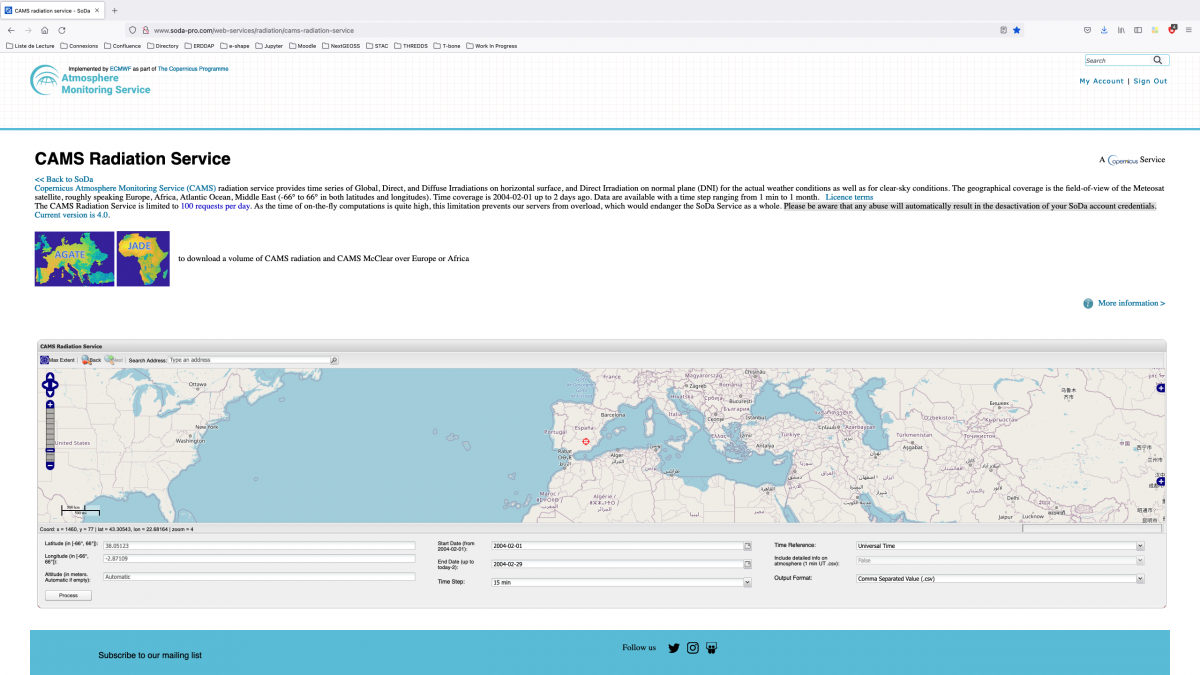Bookmark the page with the star icon
The image size is (1200, 675).
pos(1017,30)
